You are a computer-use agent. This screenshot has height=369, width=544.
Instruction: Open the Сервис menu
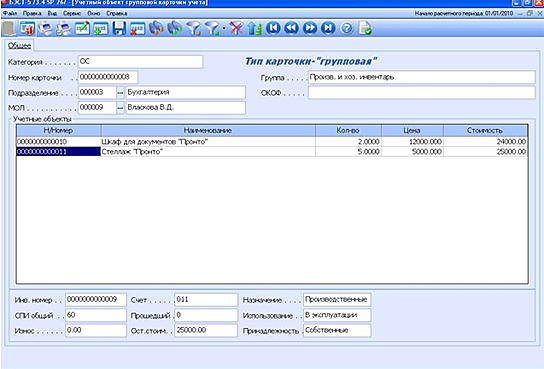coord(72,14)
